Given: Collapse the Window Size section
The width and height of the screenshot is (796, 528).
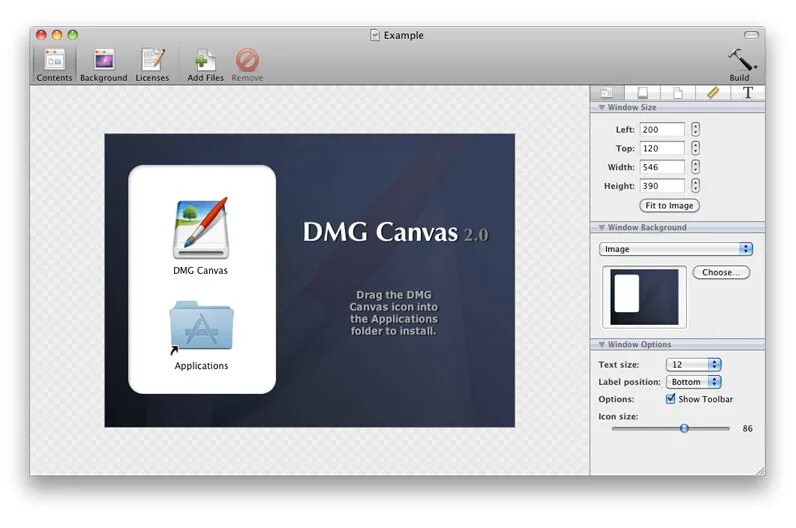Looking at the screenshot, I should [x=602, y=108].
